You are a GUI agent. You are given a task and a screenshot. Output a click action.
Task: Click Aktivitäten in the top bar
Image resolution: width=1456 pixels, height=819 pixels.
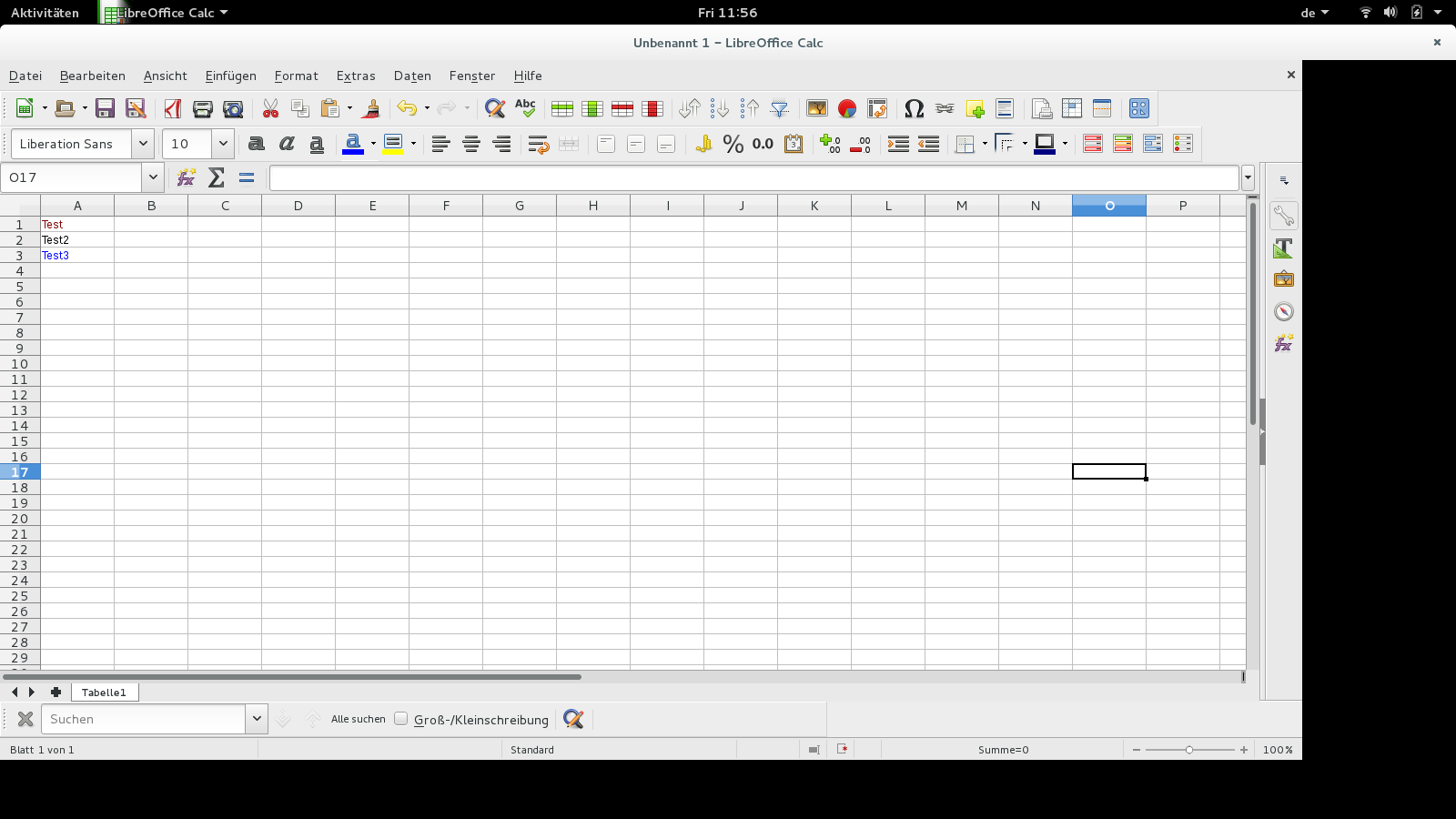coord(45,13)
